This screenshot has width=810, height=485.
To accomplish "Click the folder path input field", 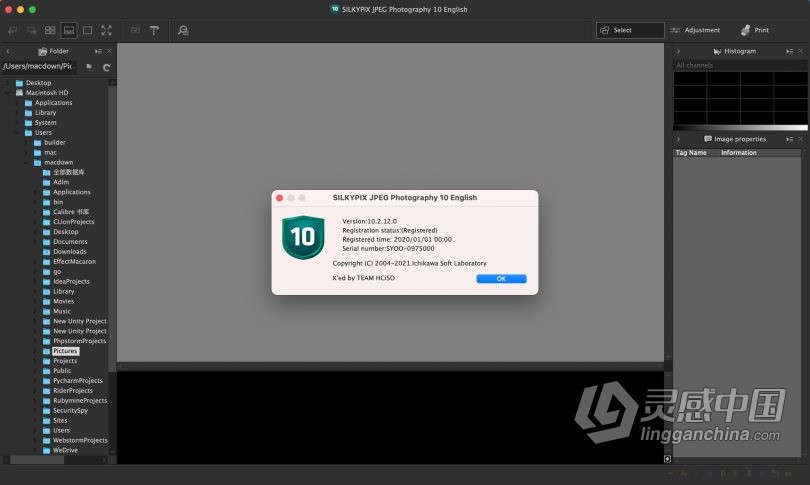I will tap(40, 67).
